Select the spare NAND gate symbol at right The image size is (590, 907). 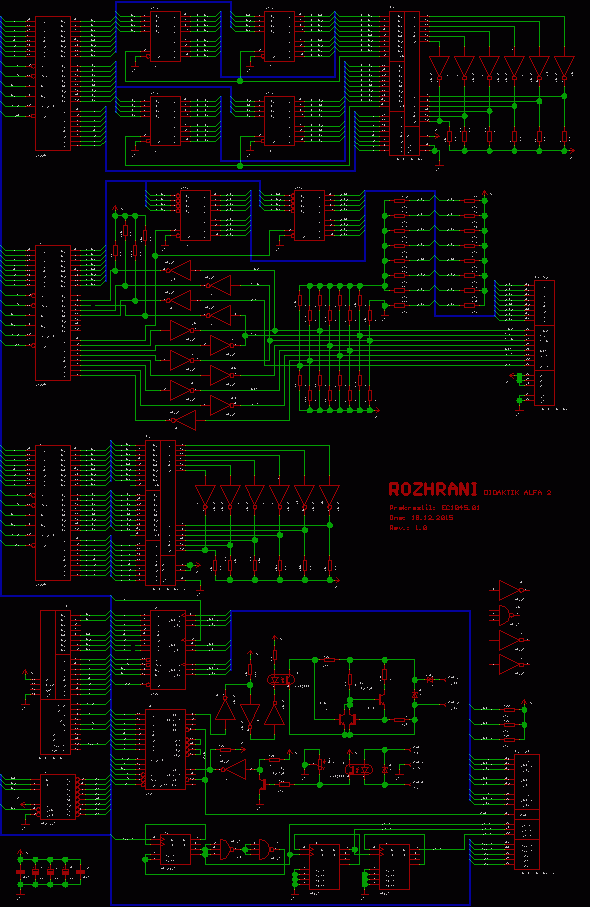click(x=508, y=615)
